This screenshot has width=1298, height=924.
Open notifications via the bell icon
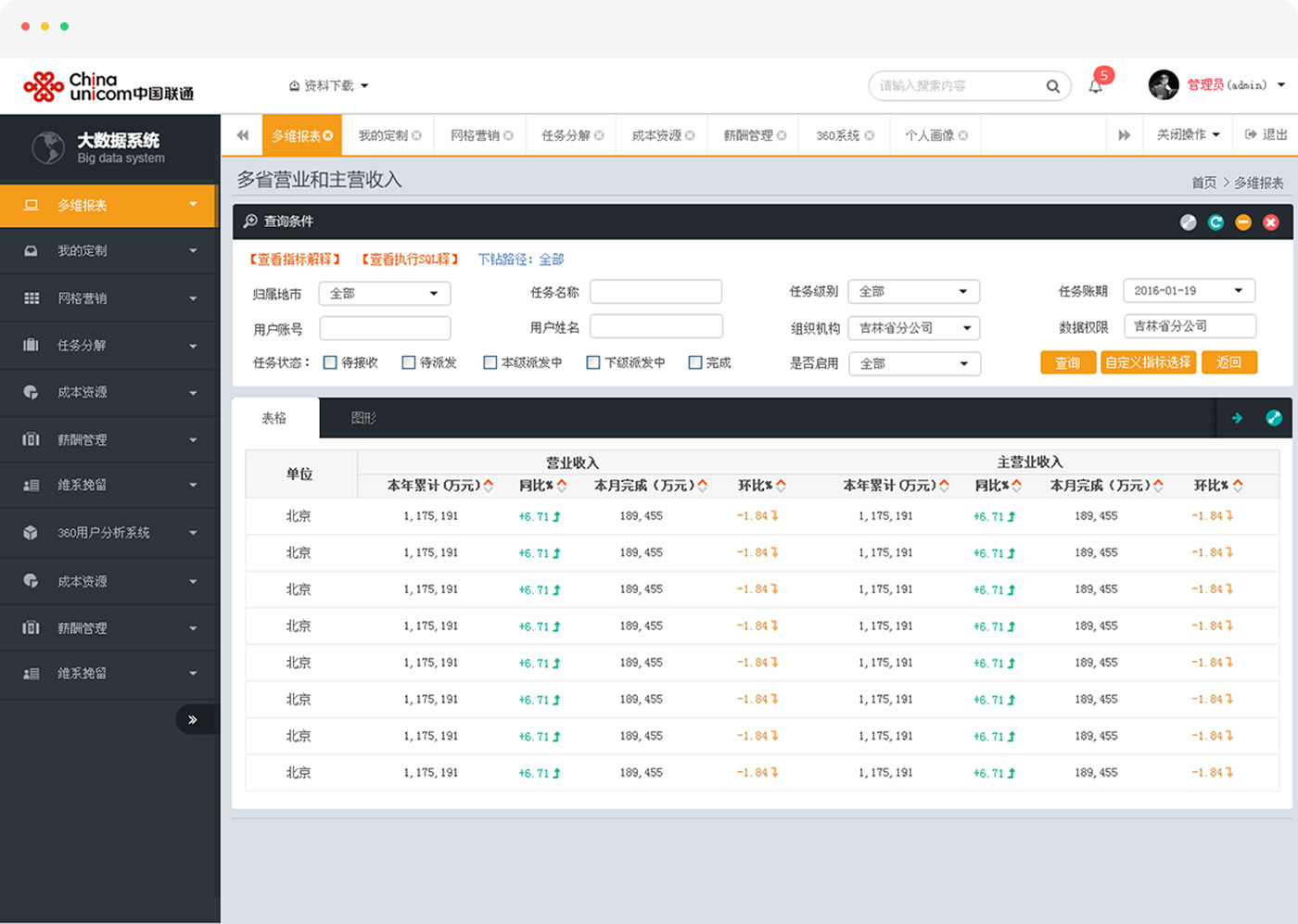click(x=1094, y=85)
